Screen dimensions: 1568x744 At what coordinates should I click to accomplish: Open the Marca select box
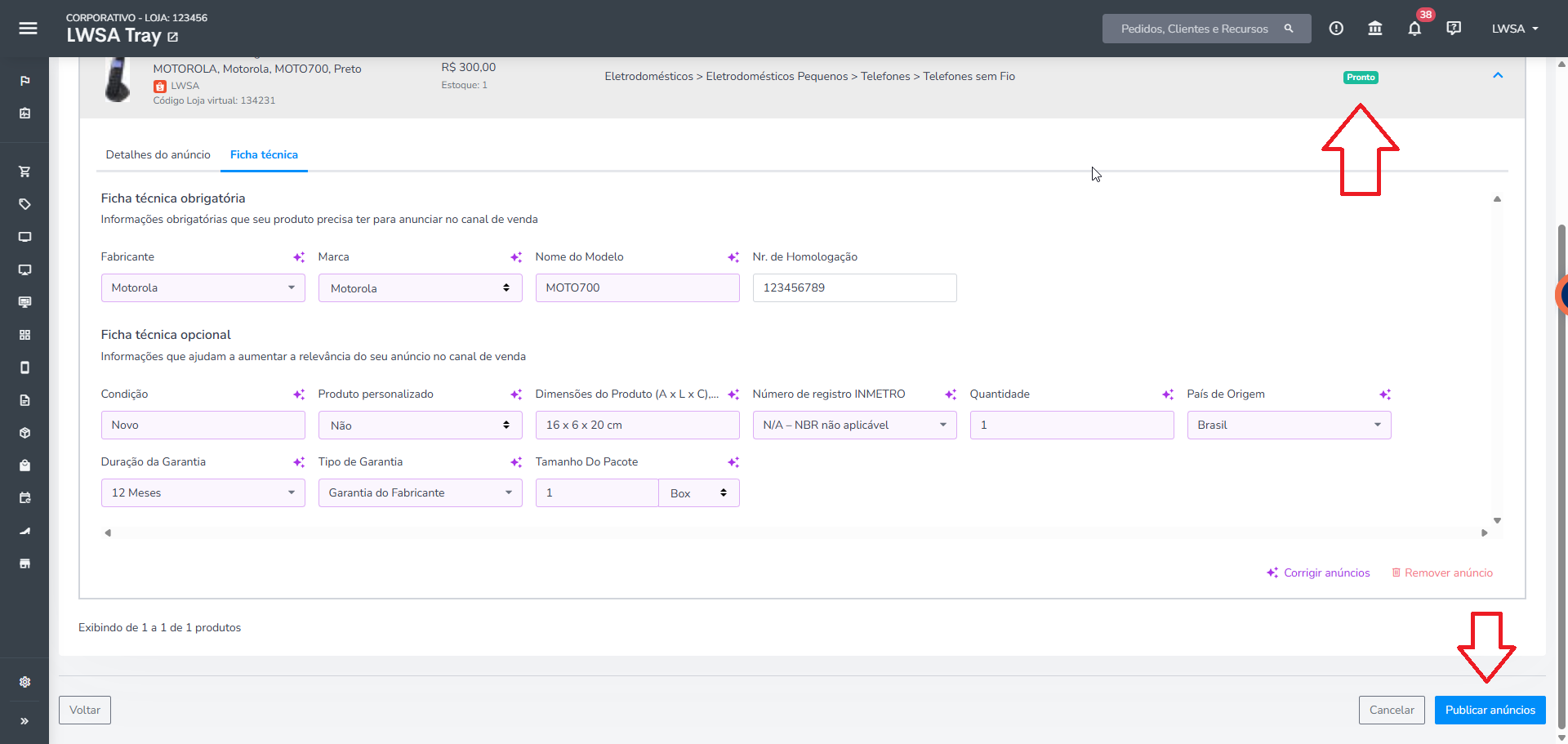[x=420, y=287]
